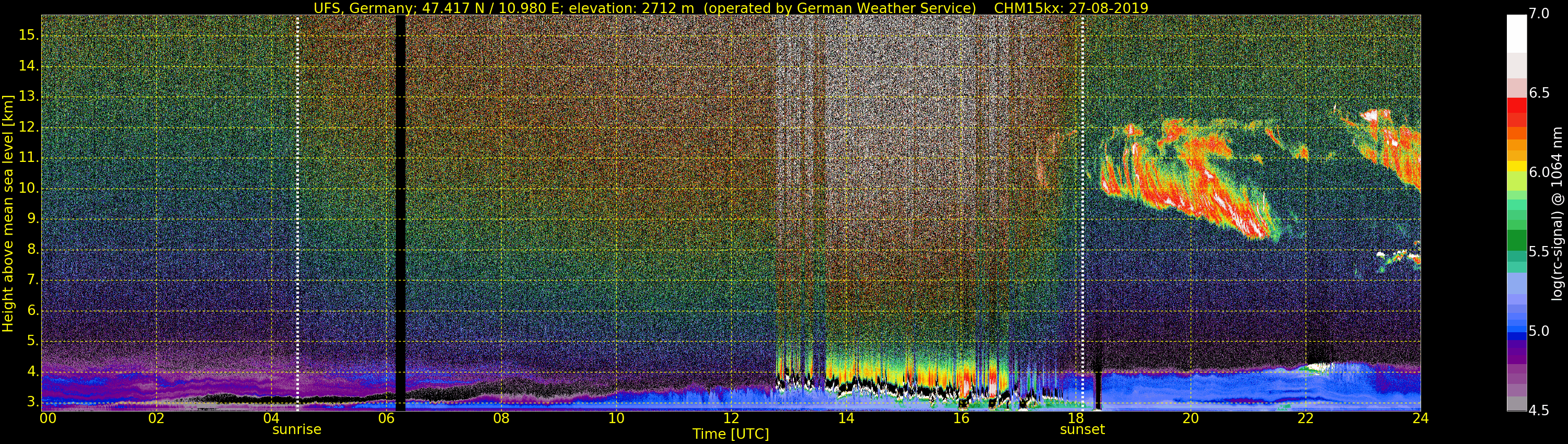The height and width of the screenshot is (444, 1568).
Task: Click the time tick label "16"
Action: tap(961, 418)
